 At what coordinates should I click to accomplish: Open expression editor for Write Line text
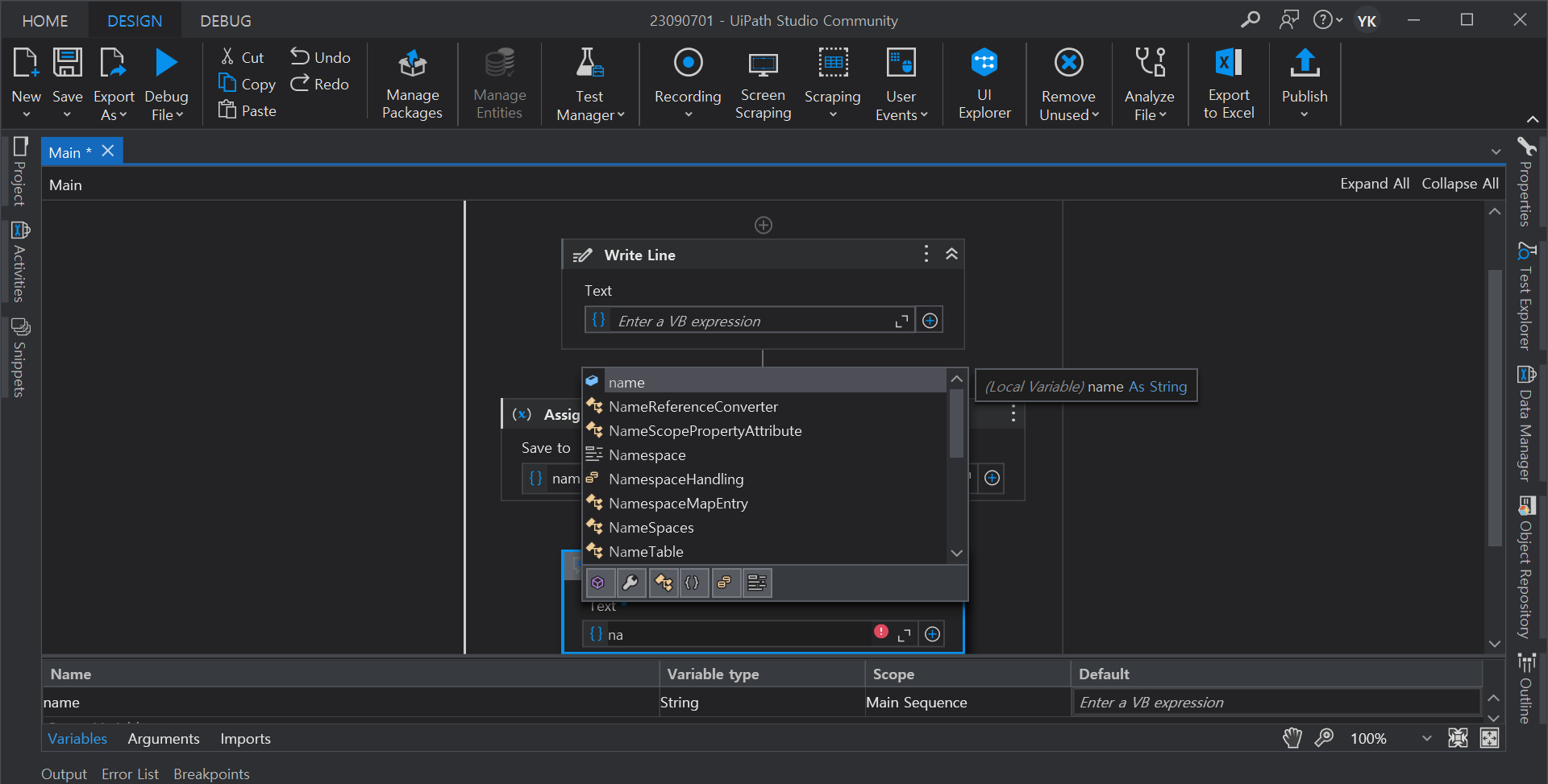click(x=901, y=321)
